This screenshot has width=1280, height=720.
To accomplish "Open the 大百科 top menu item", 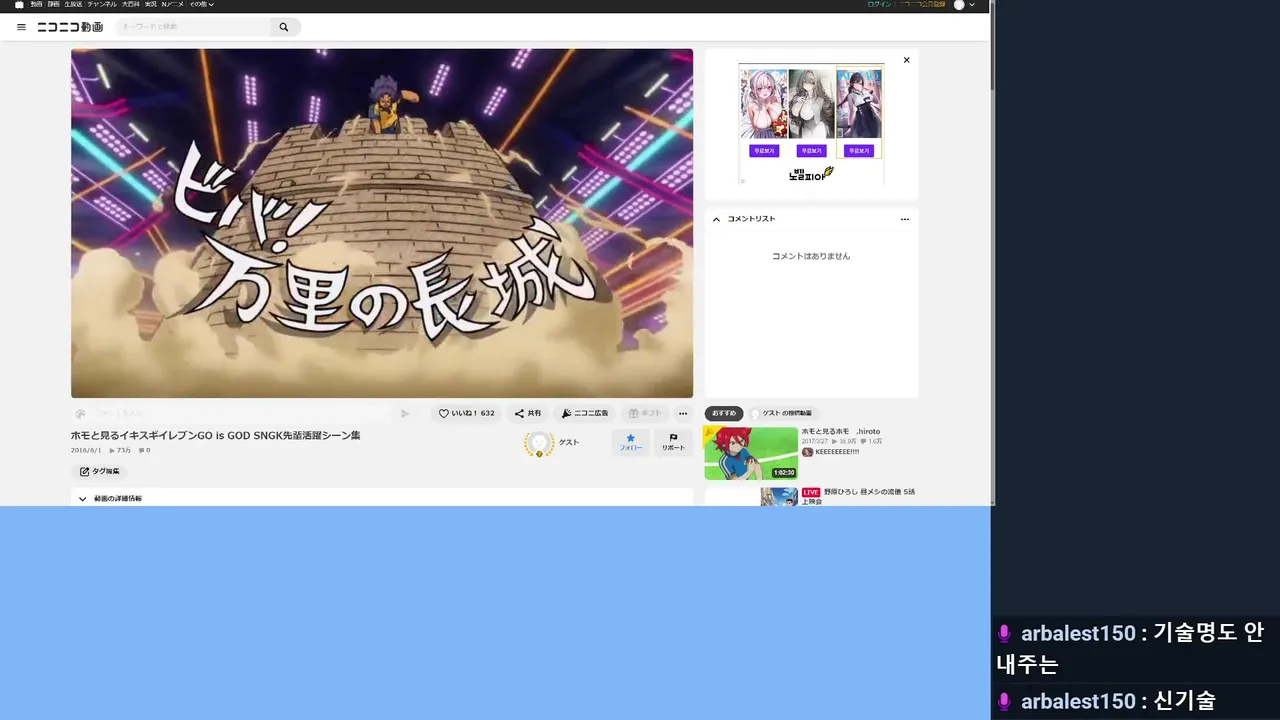I will [131, 4].
